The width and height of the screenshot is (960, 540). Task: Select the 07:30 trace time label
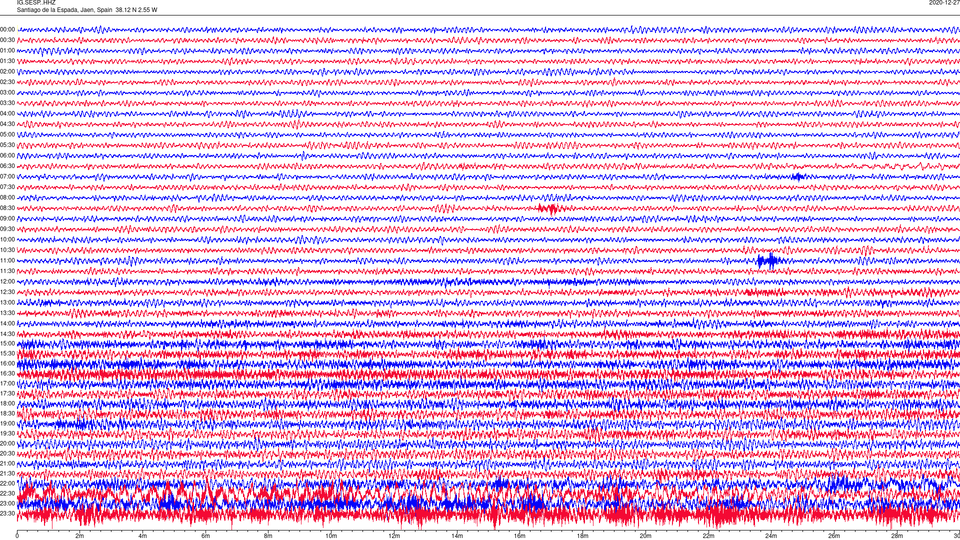7,187
